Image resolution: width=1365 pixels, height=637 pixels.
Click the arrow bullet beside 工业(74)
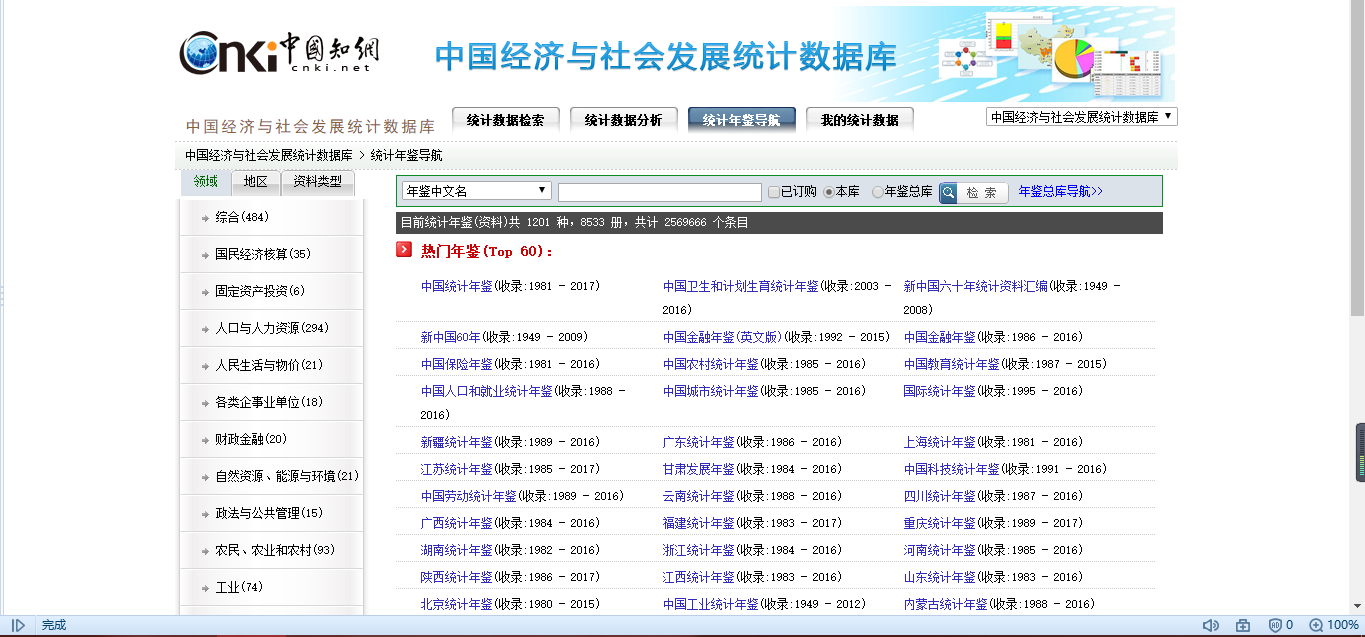205,588
